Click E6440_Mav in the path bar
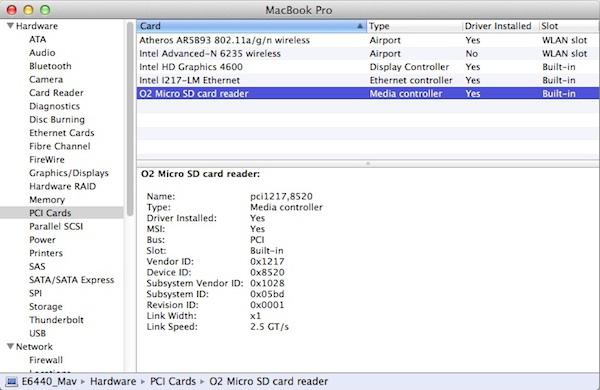 coord(49,381)
